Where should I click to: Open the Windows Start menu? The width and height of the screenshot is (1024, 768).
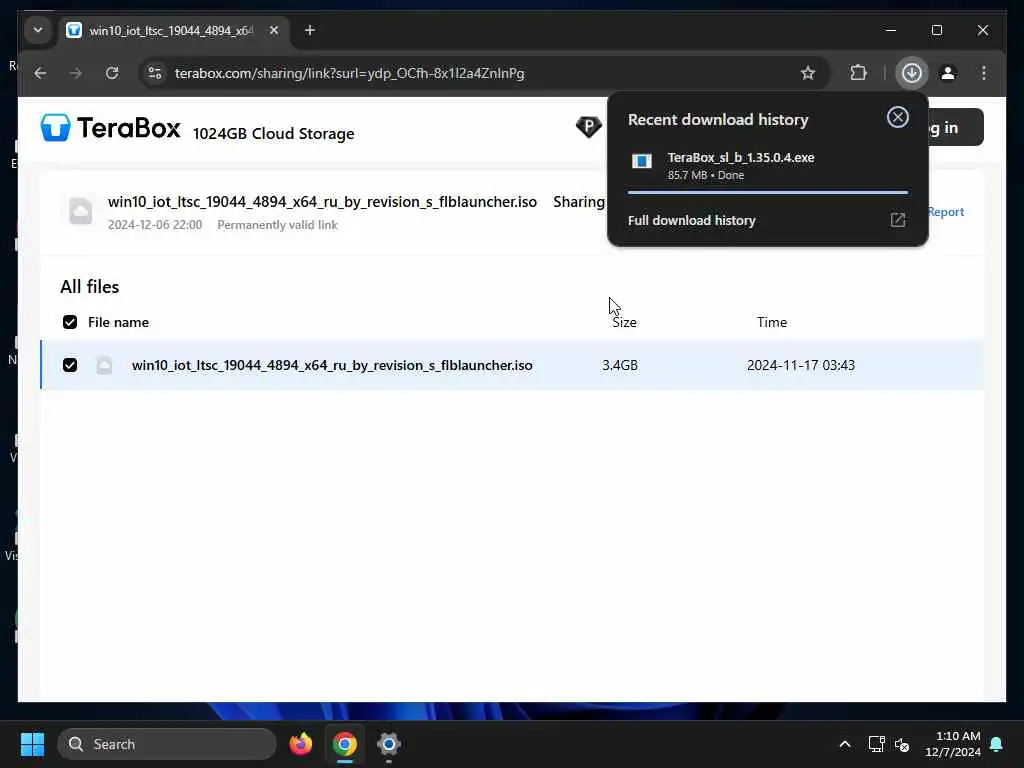(32, 744)
